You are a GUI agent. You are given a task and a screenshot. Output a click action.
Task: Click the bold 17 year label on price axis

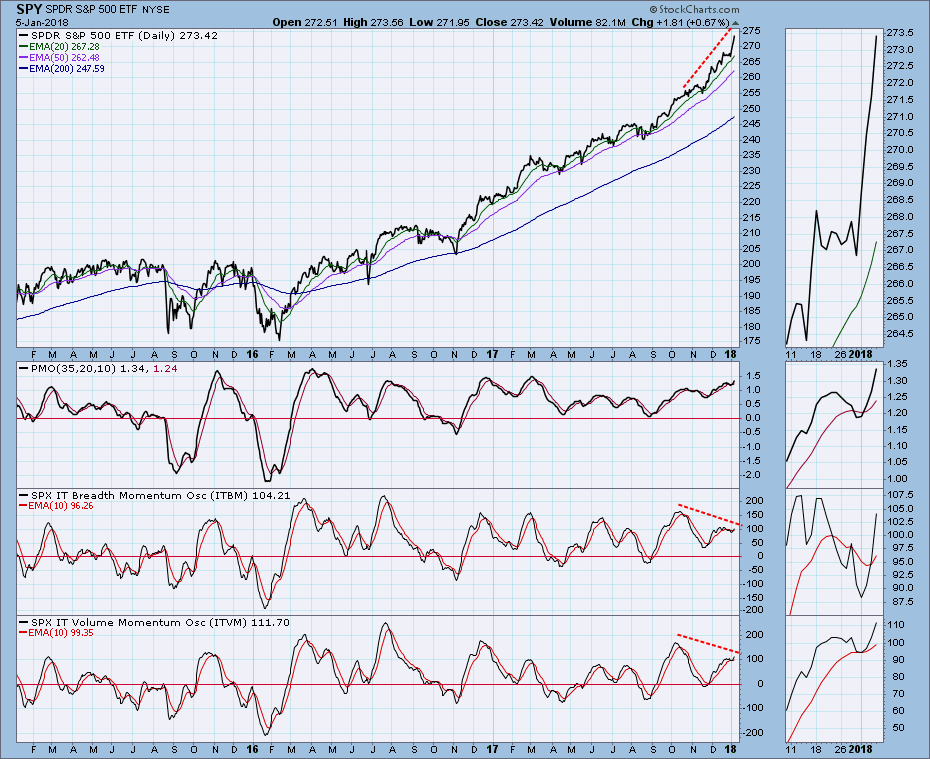492,355
